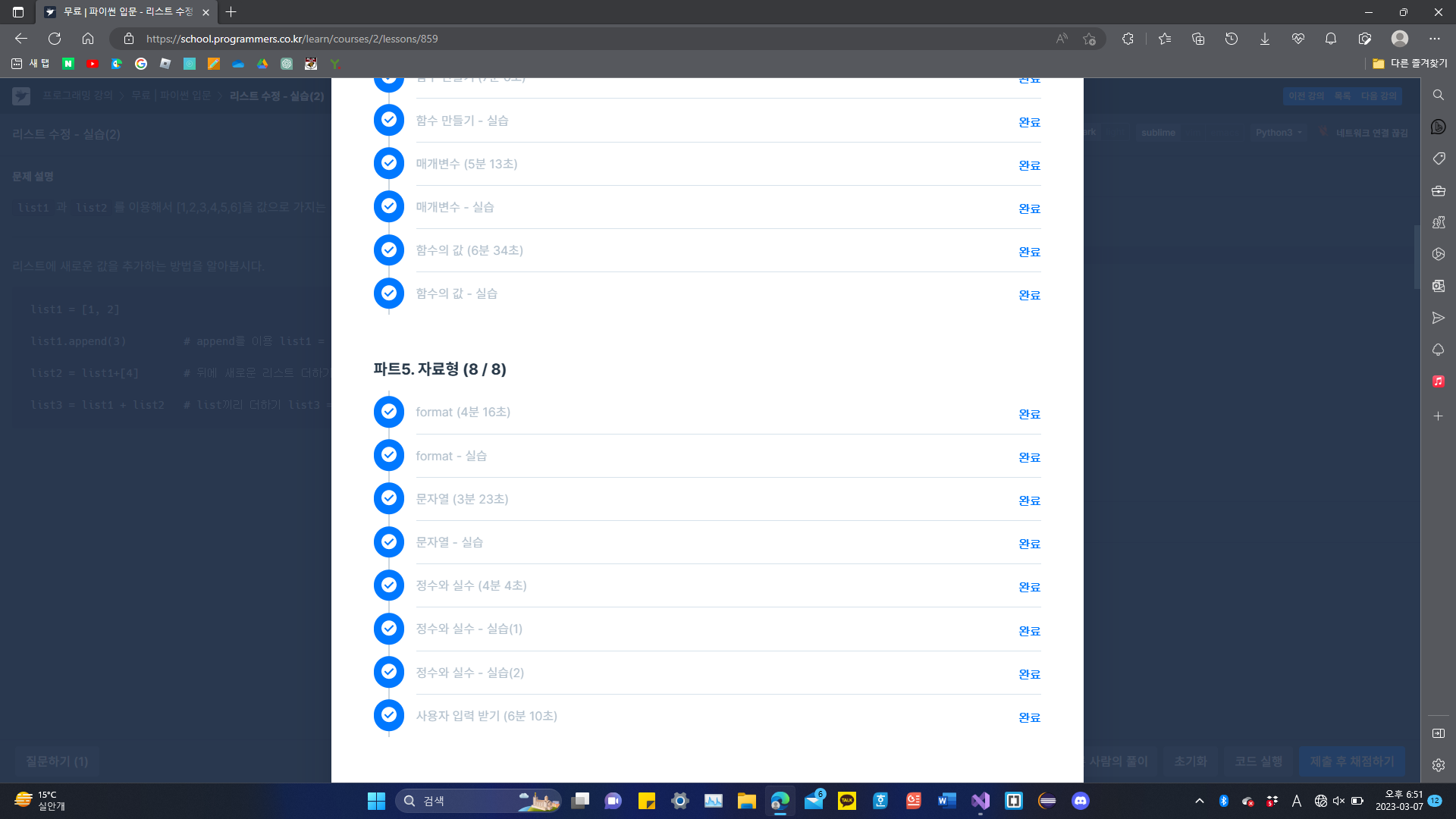Open Edge sidebar settings gear
Screen dimensions: 1456x819
(1438, 765)
